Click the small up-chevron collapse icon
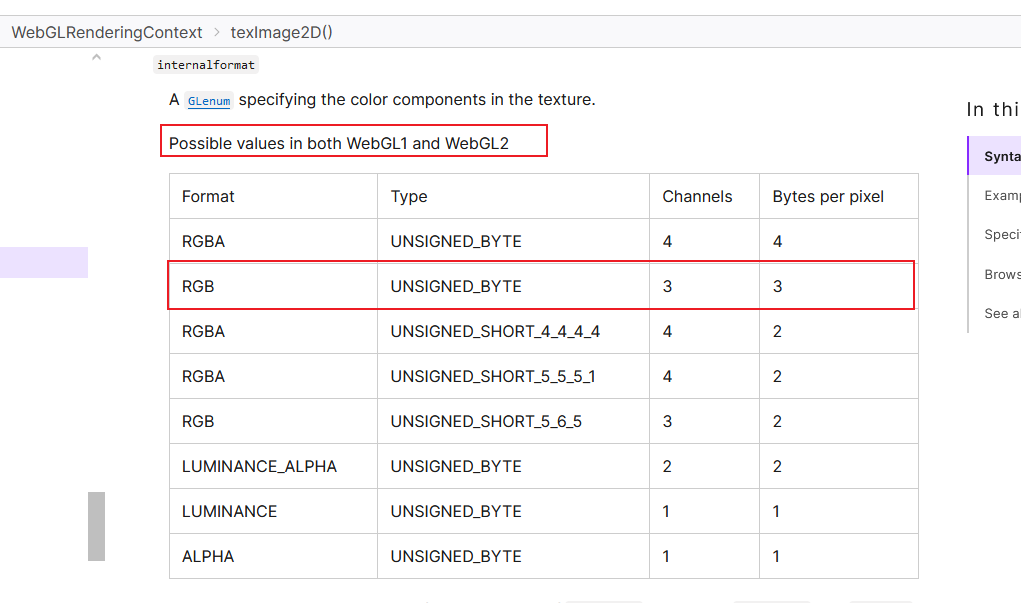Screen dimensions: 1021x603 pyautogui.click(x=96, y=58)
